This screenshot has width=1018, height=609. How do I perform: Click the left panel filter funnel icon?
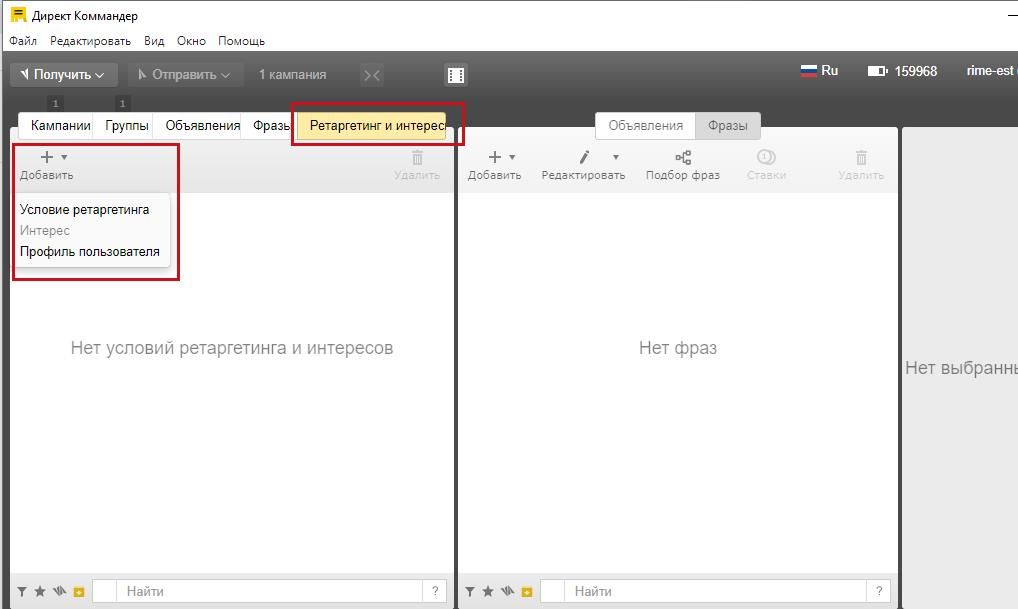[22, 591]
